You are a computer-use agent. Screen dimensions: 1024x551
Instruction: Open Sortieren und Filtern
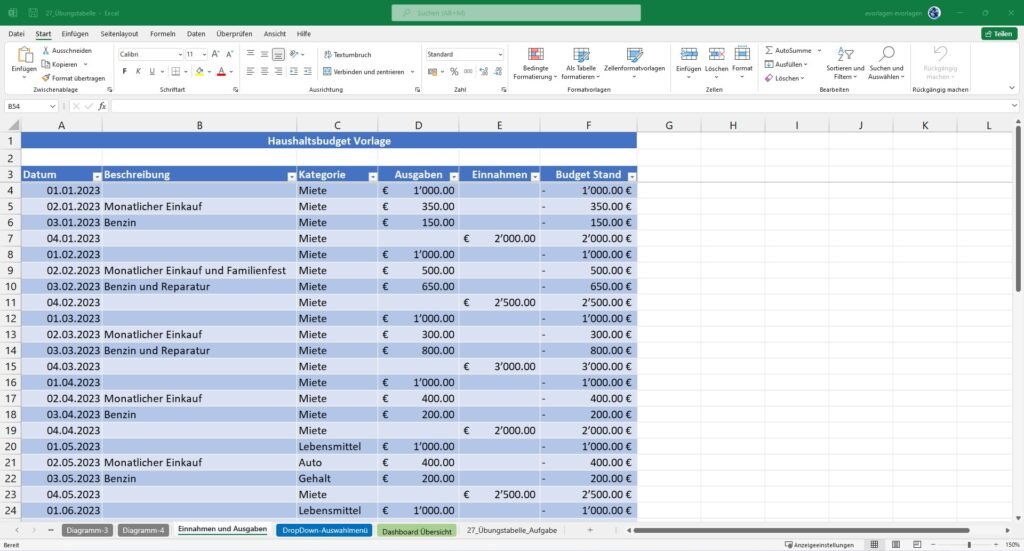(x=845, y=63)
